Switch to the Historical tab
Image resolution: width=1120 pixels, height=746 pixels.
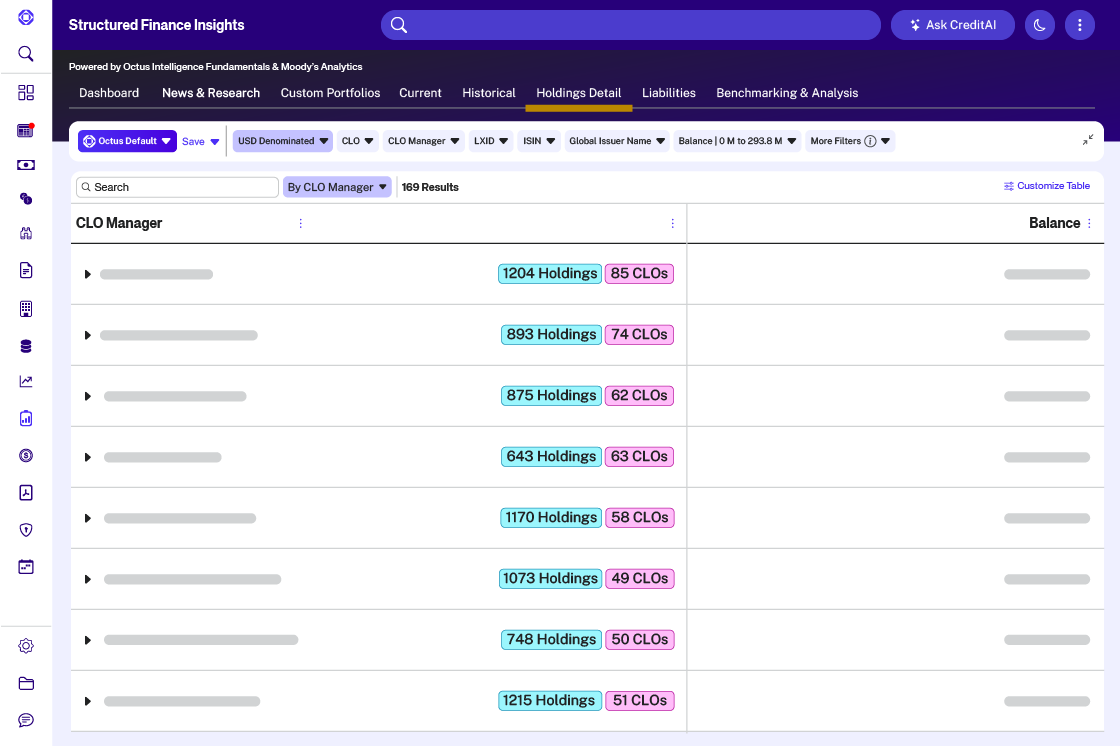[489, 93]
